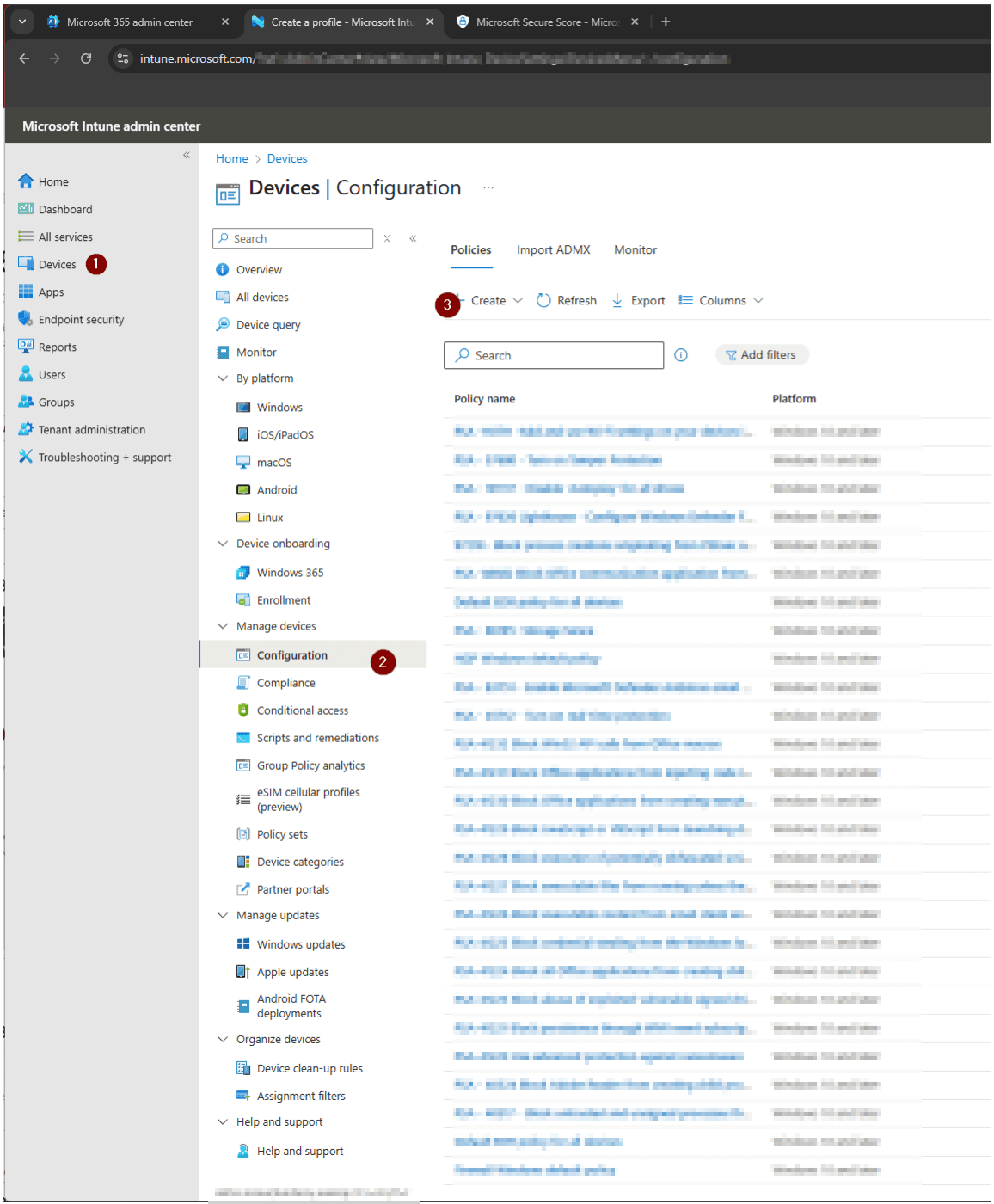Select the macOS platform
This screenshot has width=994, height=1204.
pyautogui.click(x=274, y=463)
